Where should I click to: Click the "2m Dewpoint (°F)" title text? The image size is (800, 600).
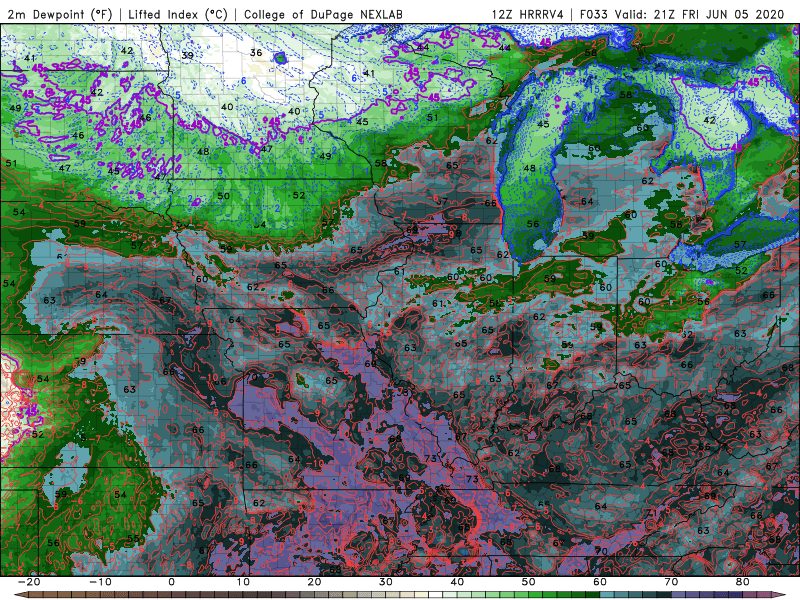(60, 14)
